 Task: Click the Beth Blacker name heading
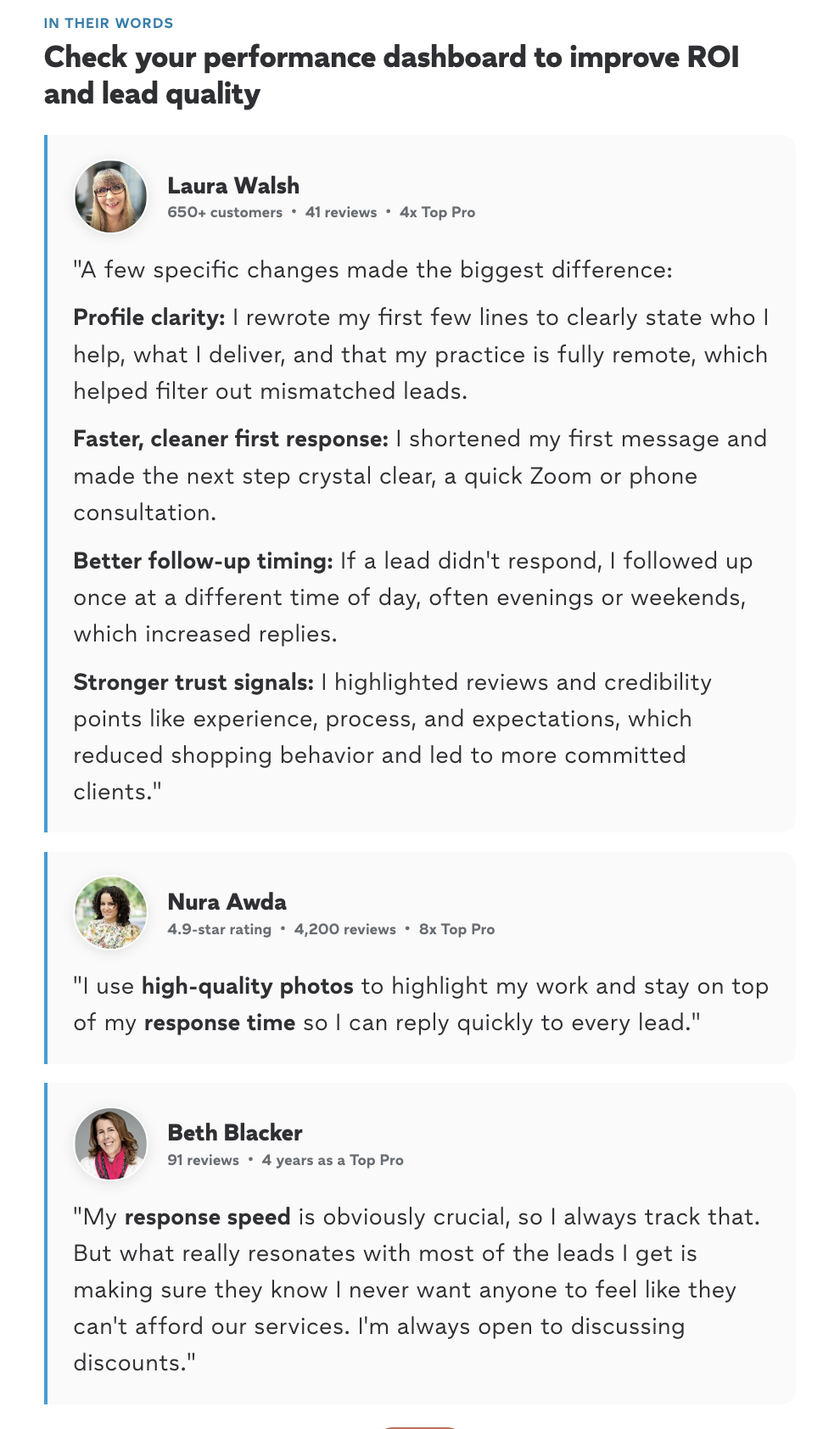[x=235, y=1132]
